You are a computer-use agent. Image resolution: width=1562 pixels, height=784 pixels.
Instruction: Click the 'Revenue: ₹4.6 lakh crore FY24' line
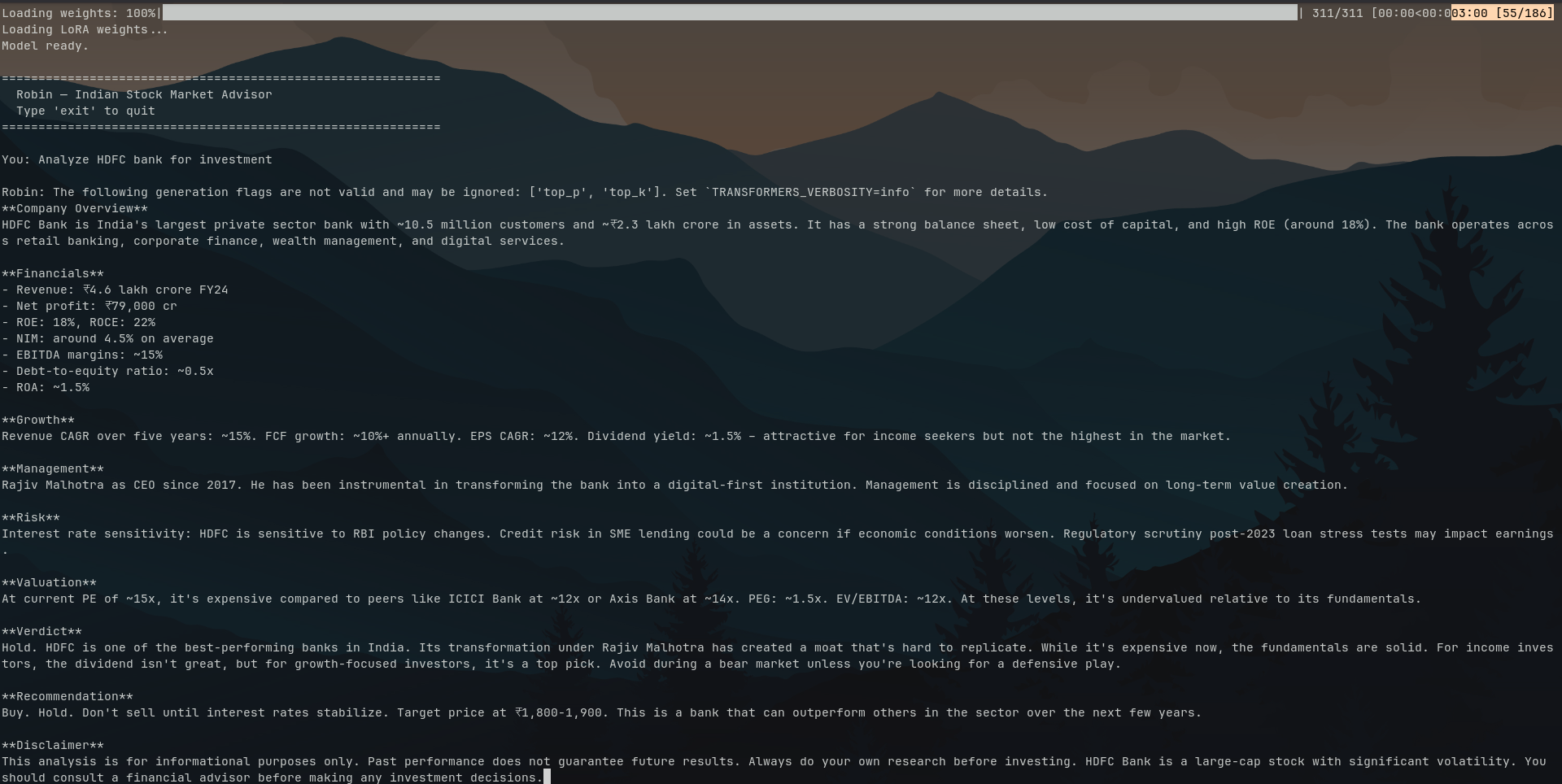click(115, 290)
